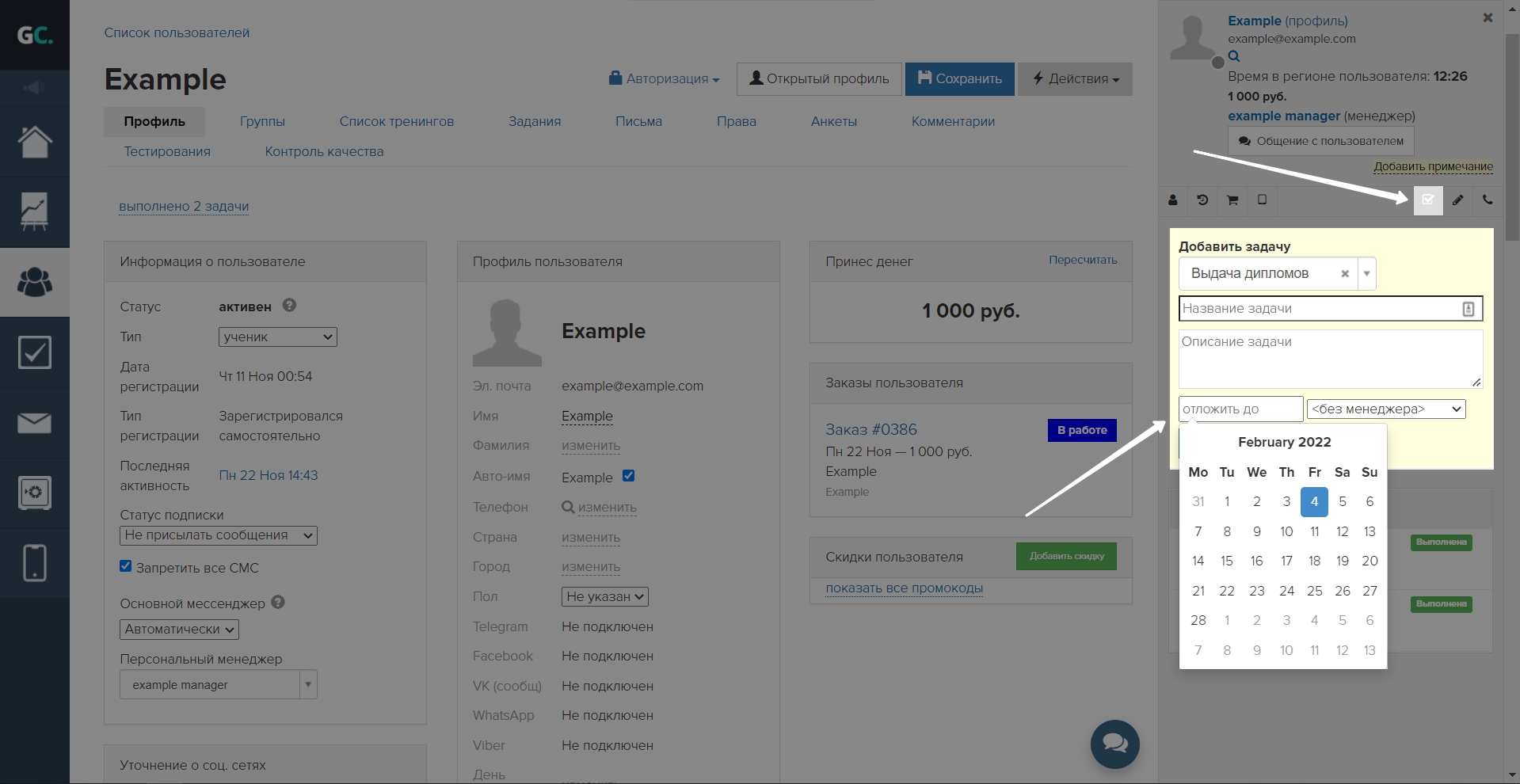Click the phone call icon in user panel
The image size is (1520, 784).
(x=1488, y=200)
